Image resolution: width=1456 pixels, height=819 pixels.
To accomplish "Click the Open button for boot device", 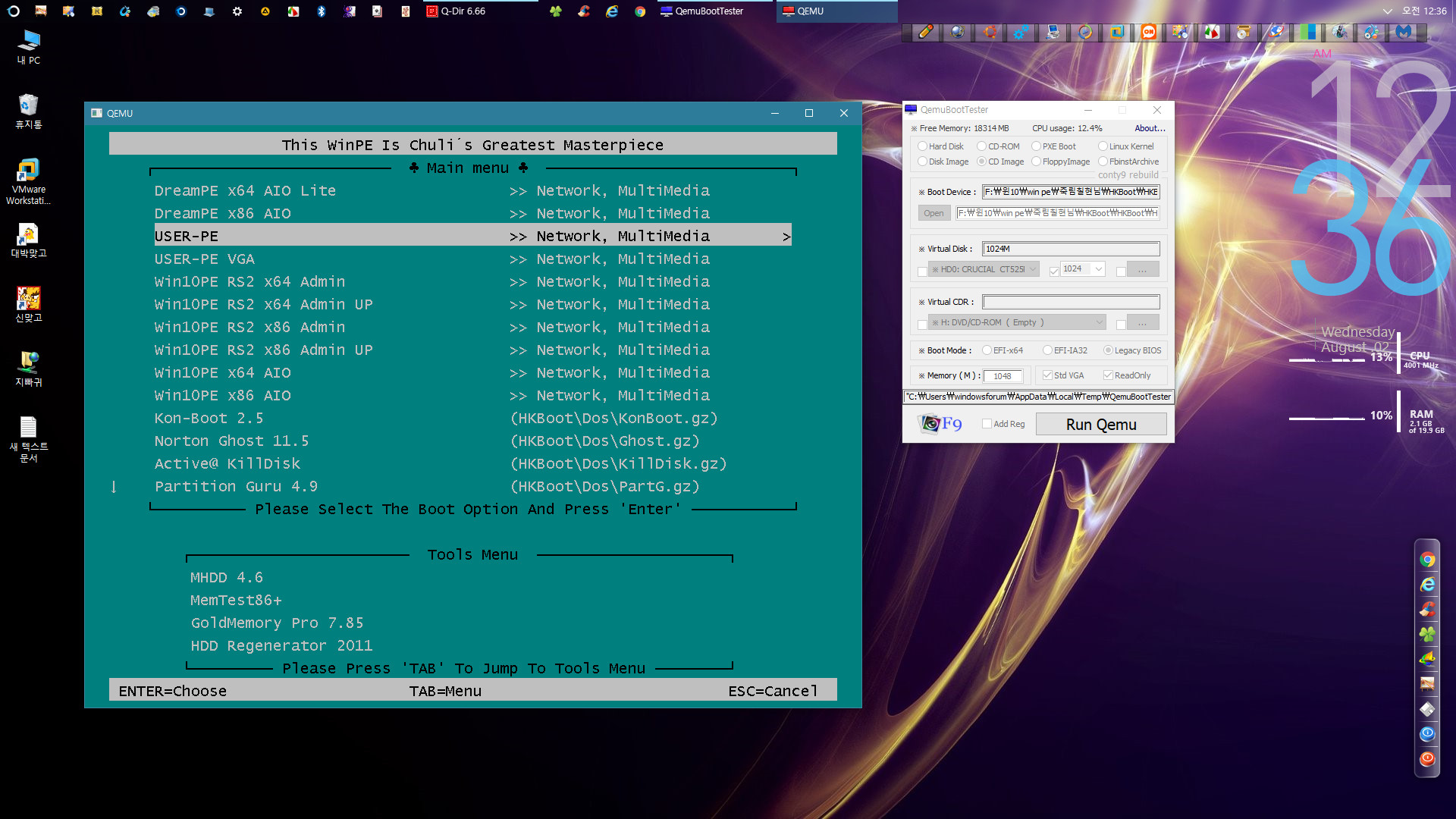I will [x=934, y=213].
